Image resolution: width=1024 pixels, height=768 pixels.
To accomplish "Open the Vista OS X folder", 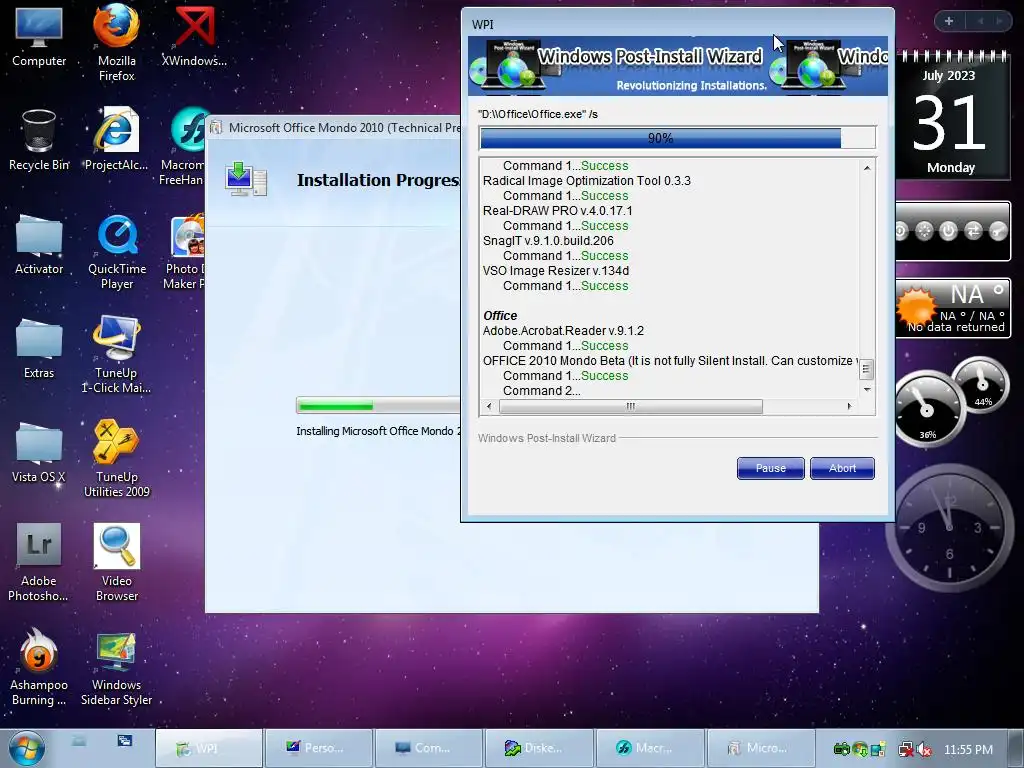I will tap(39, 452).
